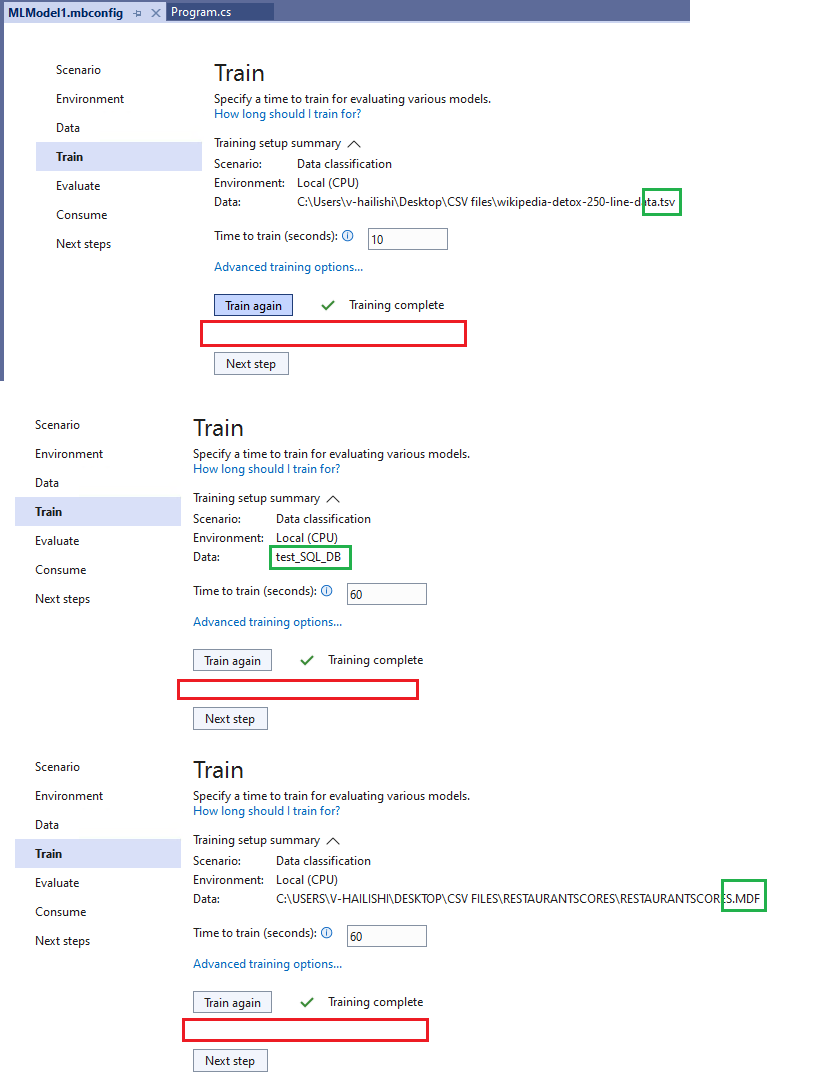Click the X icon on the MLModel1.mbconfig tab
This screenshot has width=824, height=1082.
tap(153, 12)
